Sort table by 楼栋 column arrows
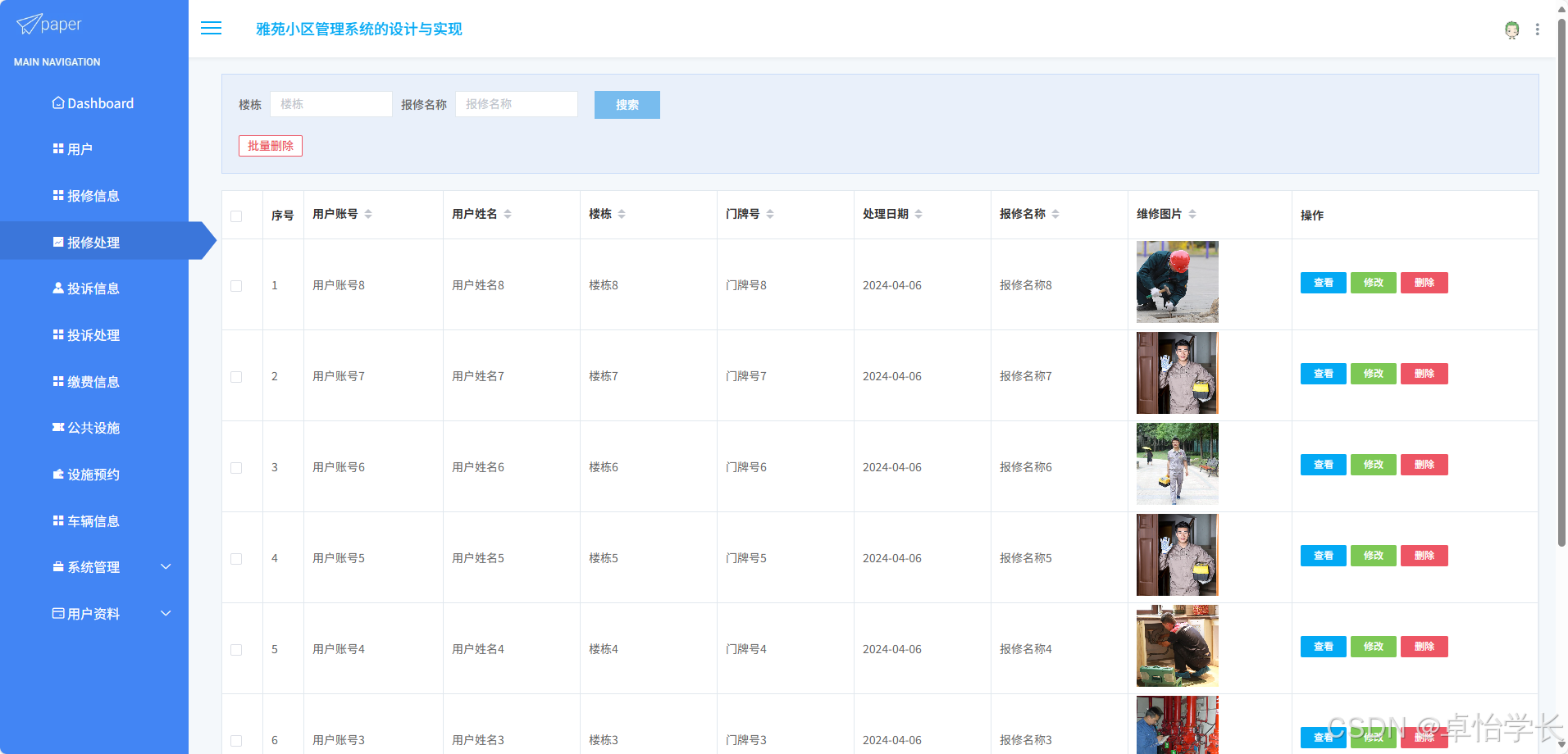Image resolution: width=1568 pixels, height=754 pixels. (x=622, y=214)
